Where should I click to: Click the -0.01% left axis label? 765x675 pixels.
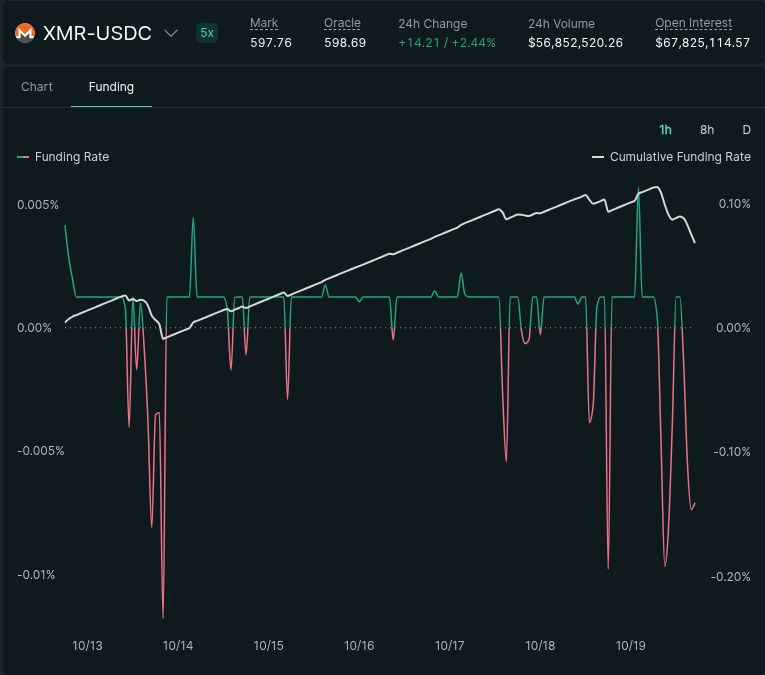click(x=36, y=575)
